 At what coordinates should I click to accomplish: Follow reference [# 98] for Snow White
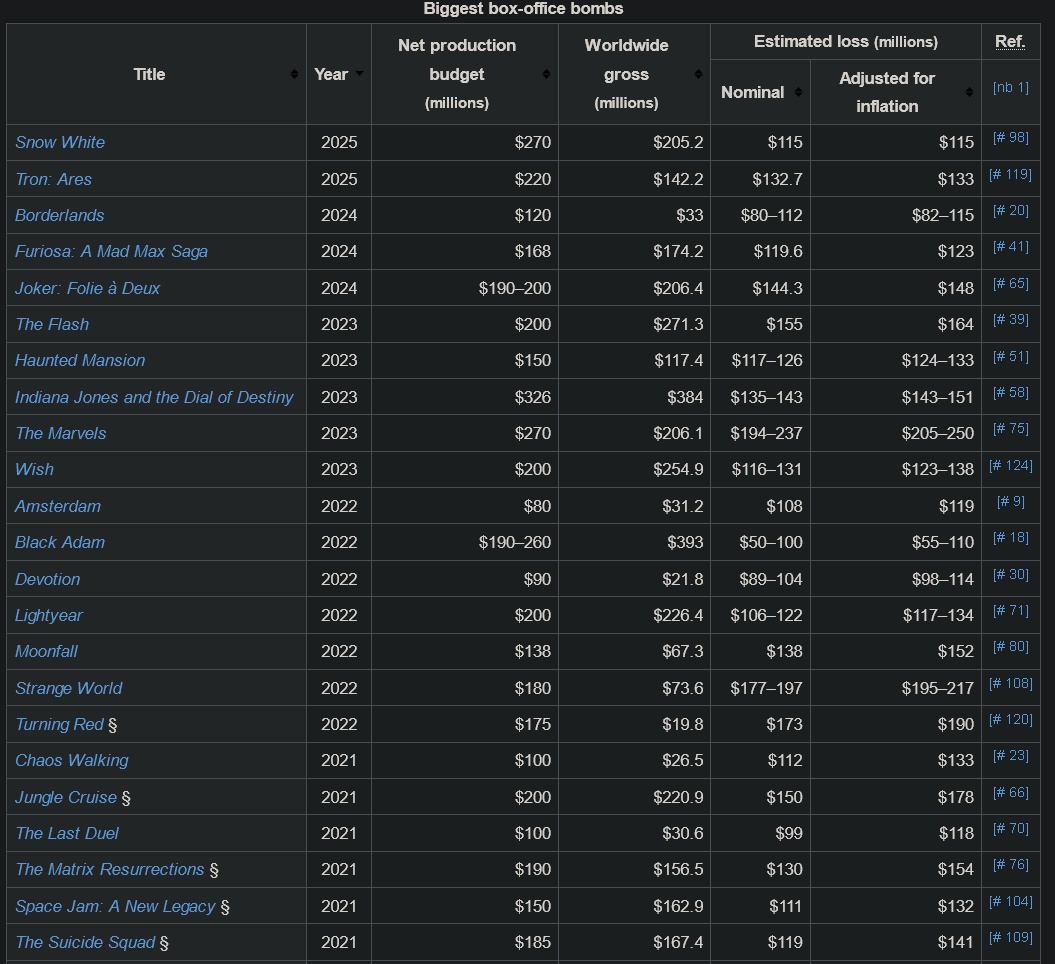tap(1011, 138)
